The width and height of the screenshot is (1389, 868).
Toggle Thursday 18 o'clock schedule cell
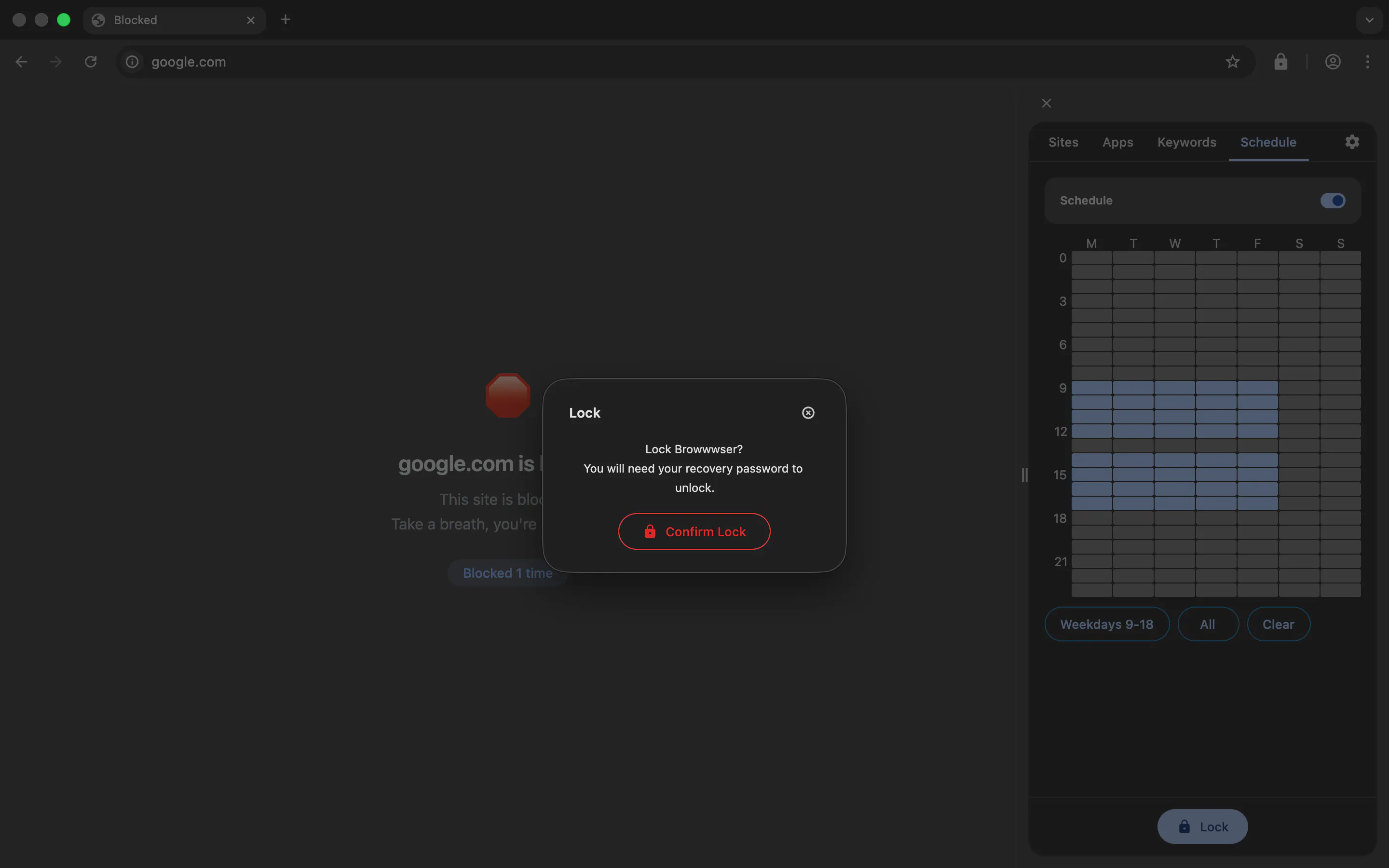point(1216,518)
